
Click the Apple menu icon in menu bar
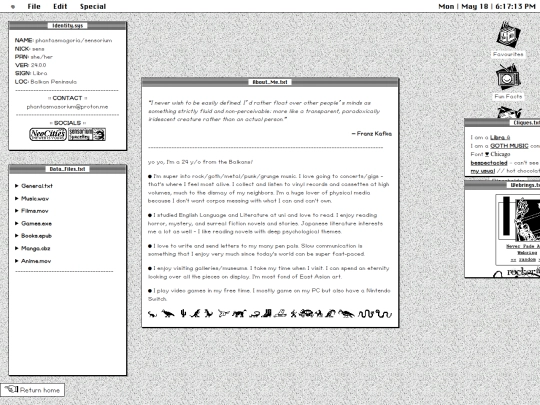(x=13, y=7)
